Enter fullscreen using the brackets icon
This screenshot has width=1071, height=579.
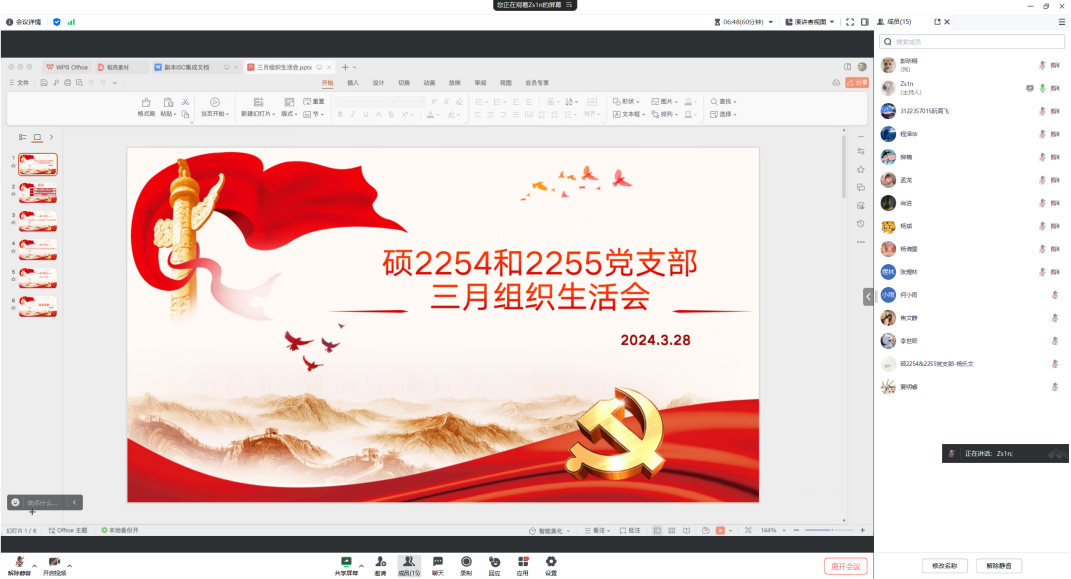pyautogui.click(x=850, y=22)
